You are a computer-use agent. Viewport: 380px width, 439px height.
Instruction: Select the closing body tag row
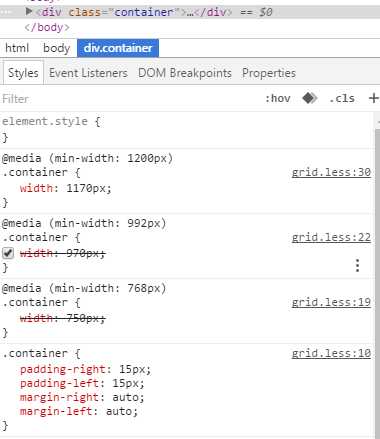click(47, 27)
